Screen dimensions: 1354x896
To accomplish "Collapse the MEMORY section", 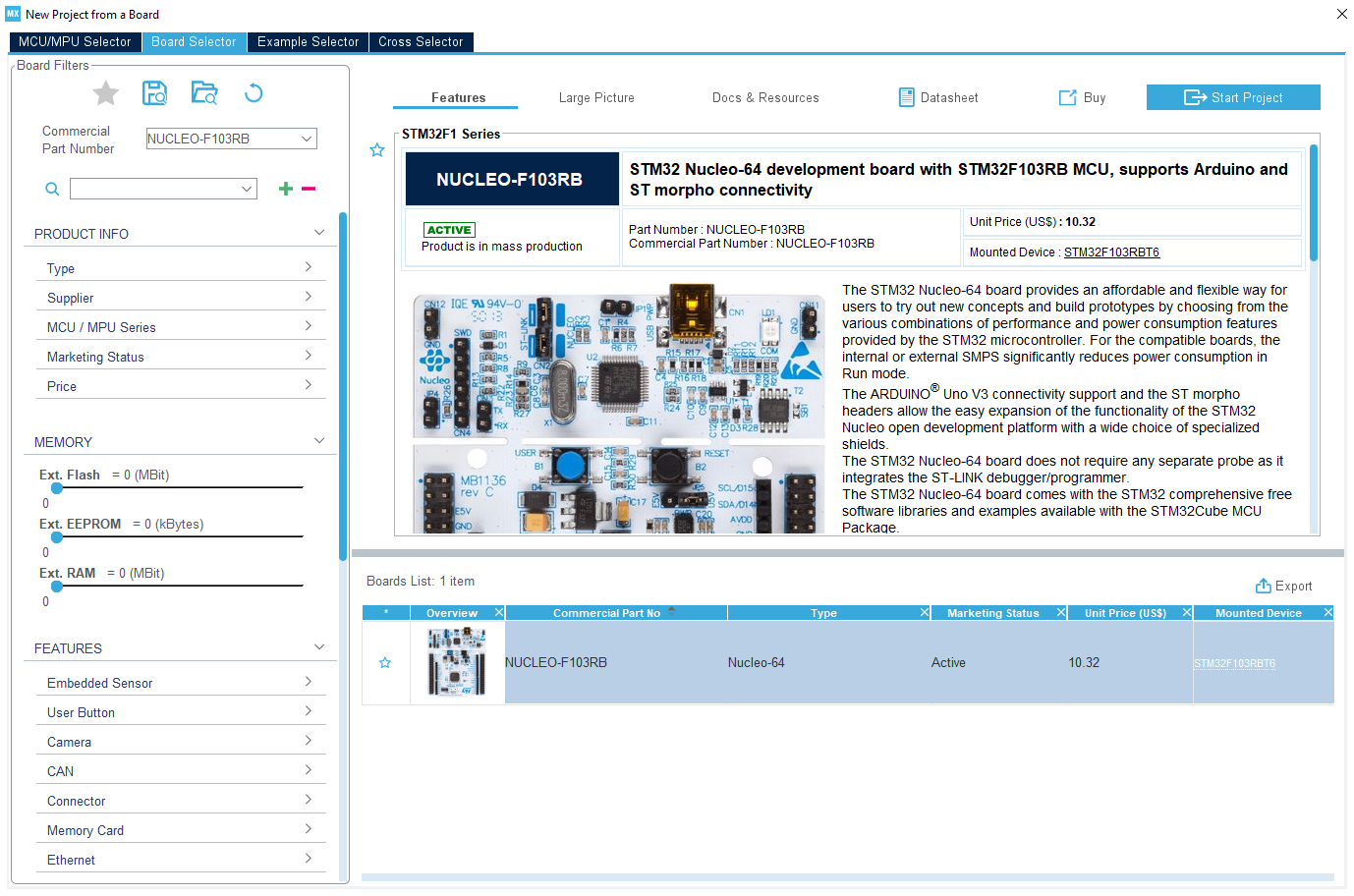I will point(318,441).
